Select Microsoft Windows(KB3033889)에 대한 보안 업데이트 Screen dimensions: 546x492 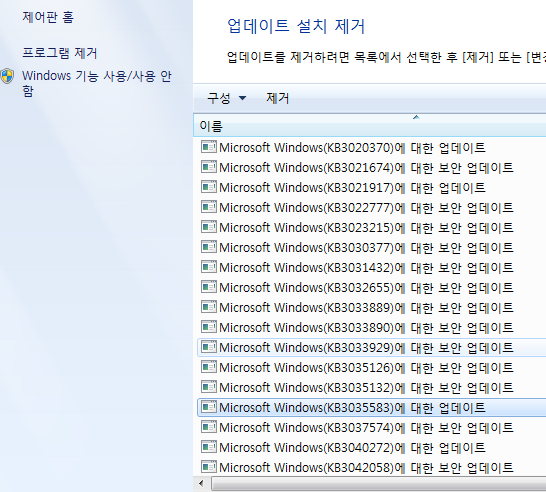pos(366,307)
